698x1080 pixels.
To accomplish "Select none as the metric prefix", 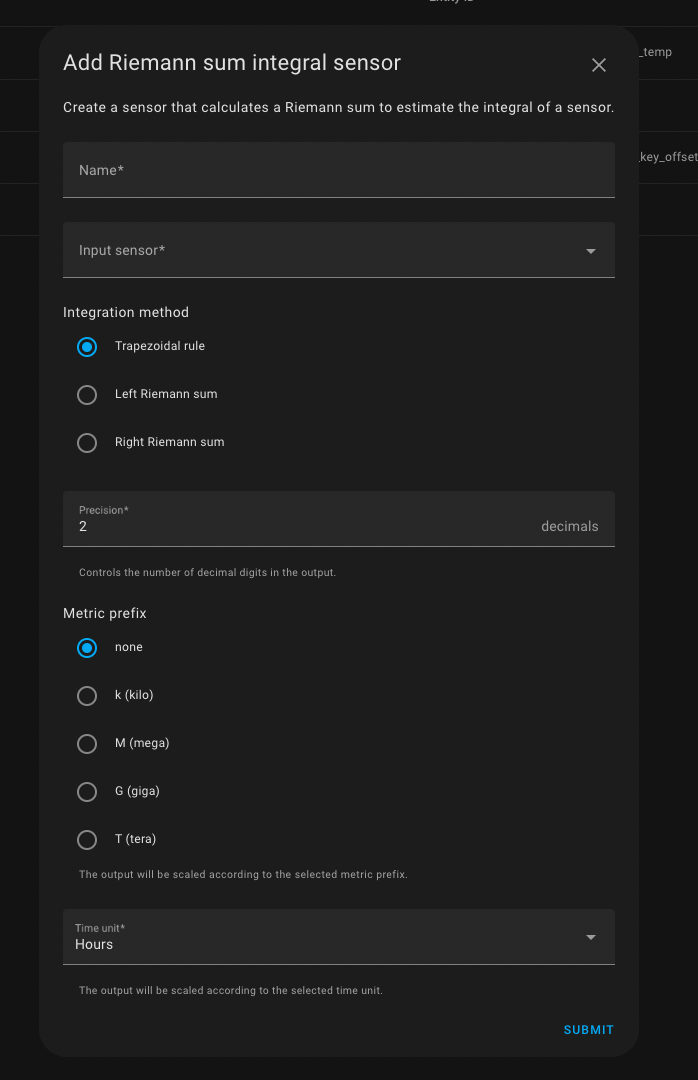I will click(x=86, y=648).
